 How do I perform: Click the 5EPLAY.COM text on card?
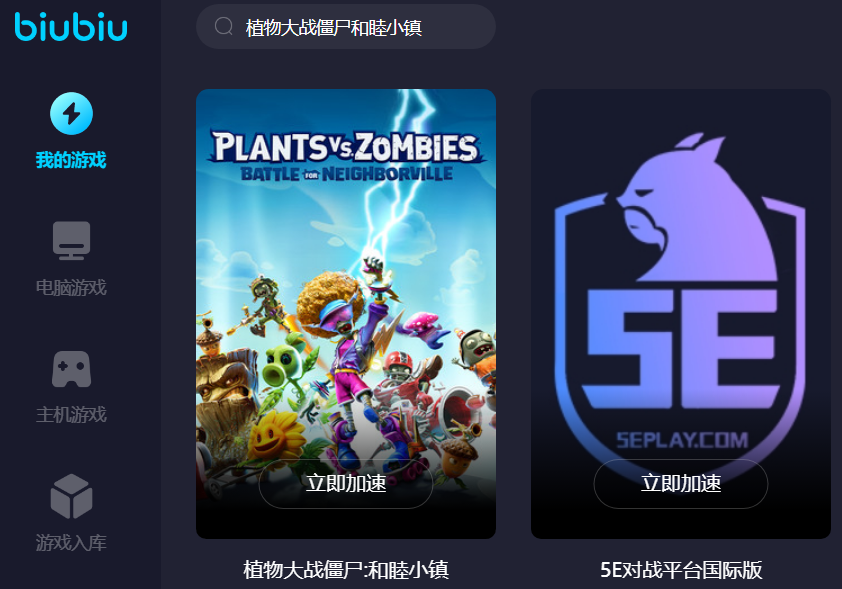(x=681, y=440)
